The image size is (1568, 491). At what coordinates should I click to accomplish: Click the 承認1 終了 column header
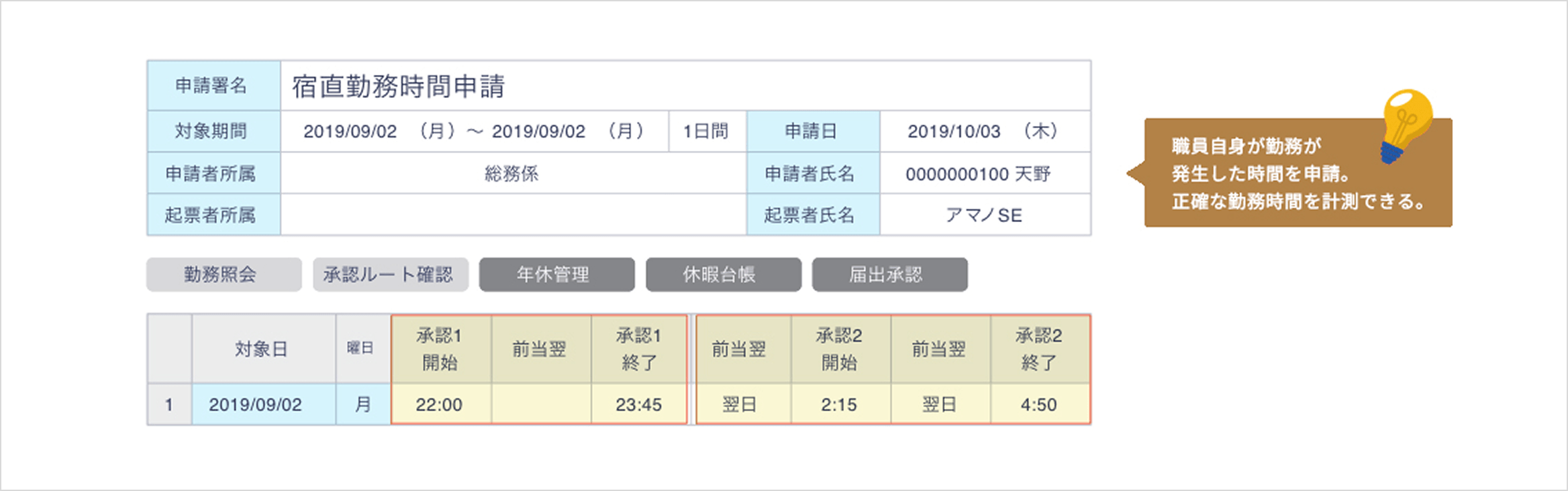point(639,349)
